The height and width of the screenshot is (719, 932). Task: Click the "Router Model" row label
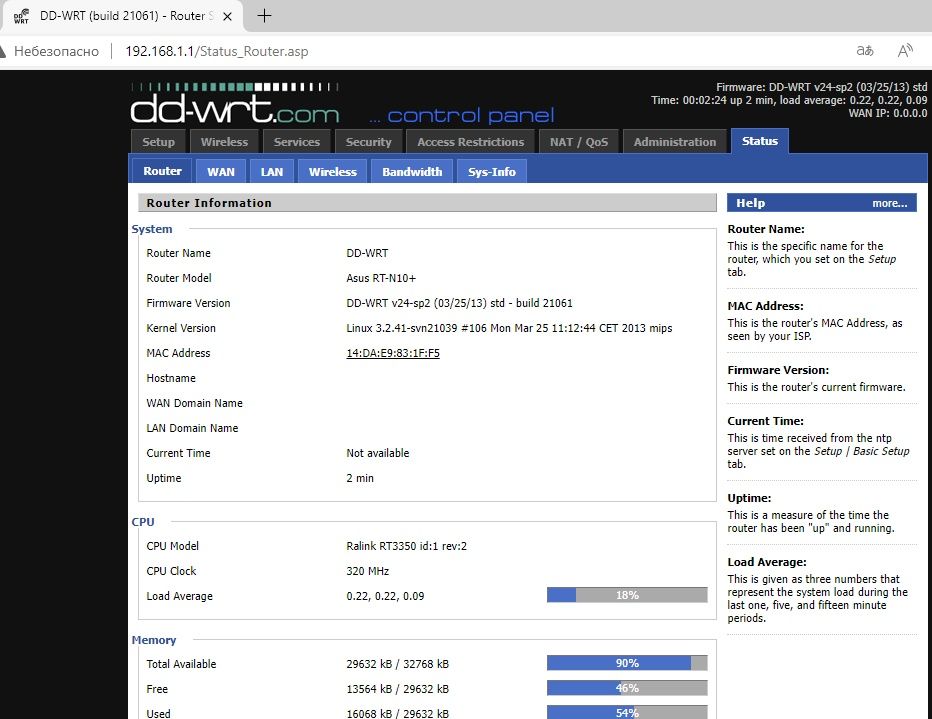(179, 278)
